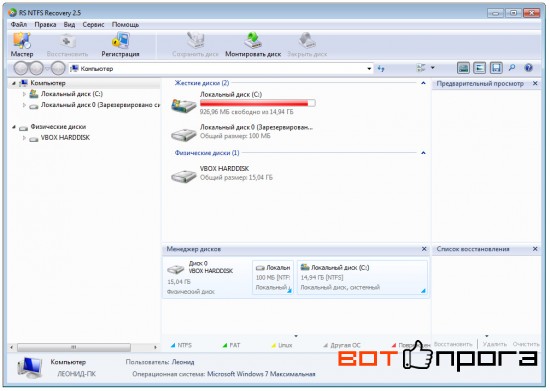550x391 pixels.
Task: Click the Закрыть диск toolbar icon
Action: (x=307, y=41)
